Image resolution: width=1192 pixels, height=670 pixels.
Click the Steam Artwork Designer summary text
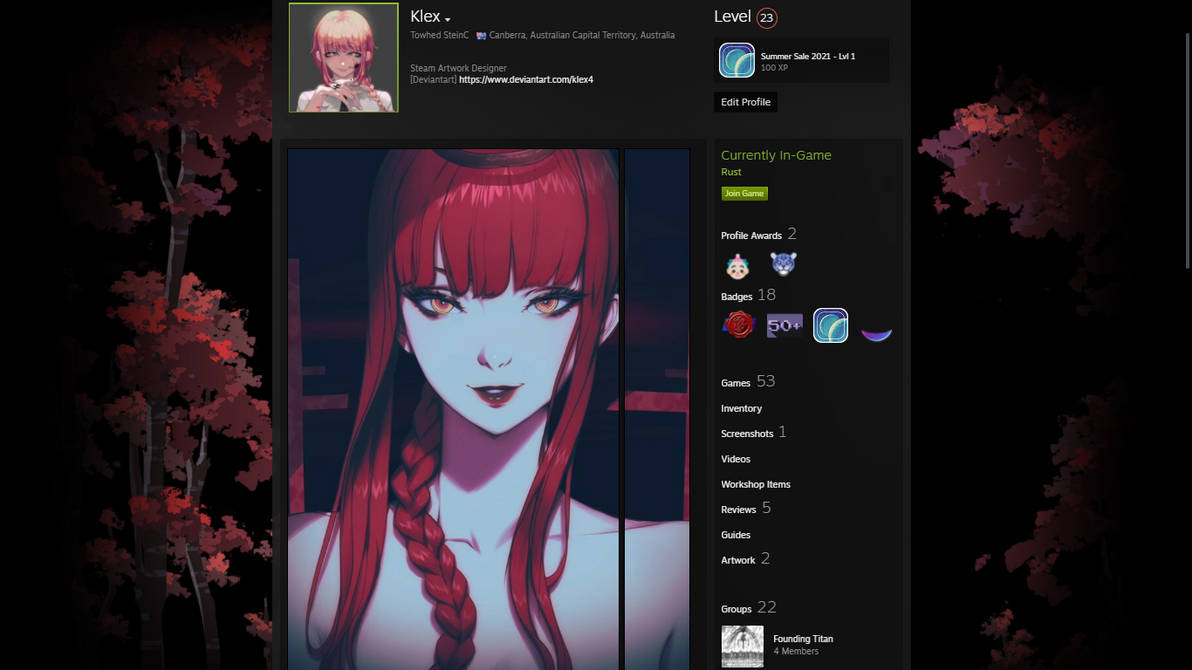458,68
